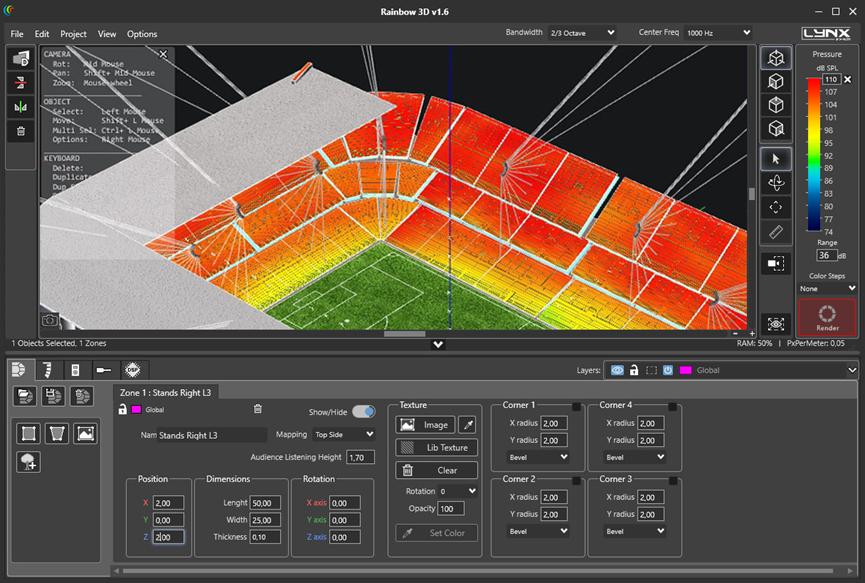Open the add rectangular surface tool
865x583 pixels.
tap(28, 434)
